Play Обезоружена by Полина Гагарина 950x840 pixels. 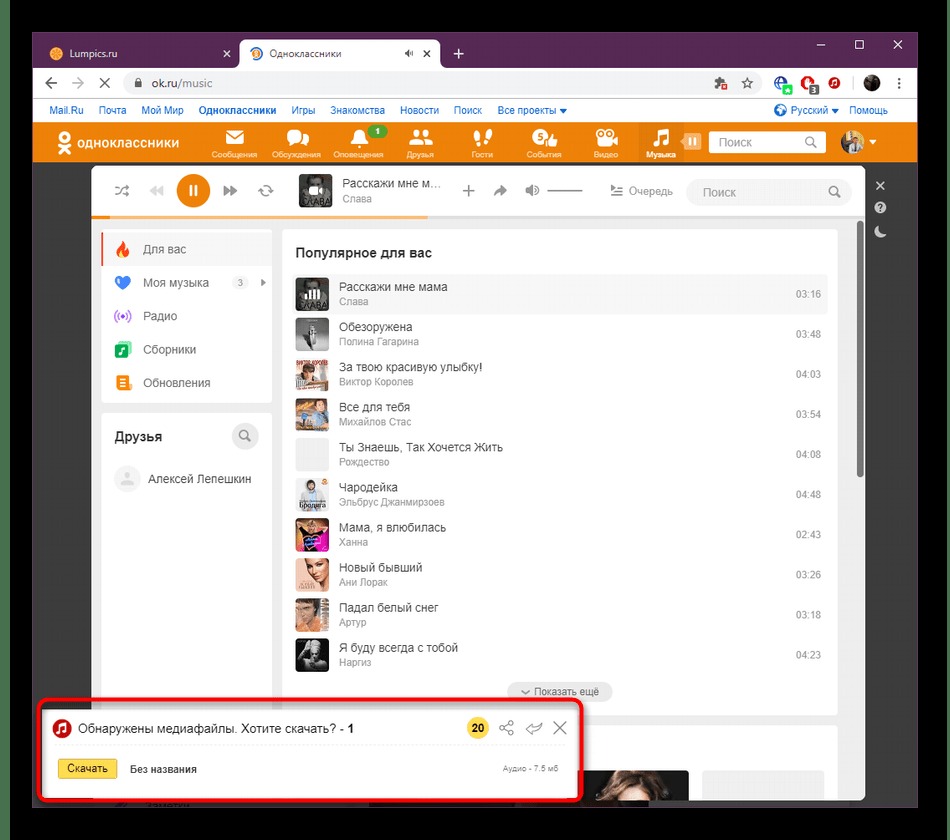[560, 334]
